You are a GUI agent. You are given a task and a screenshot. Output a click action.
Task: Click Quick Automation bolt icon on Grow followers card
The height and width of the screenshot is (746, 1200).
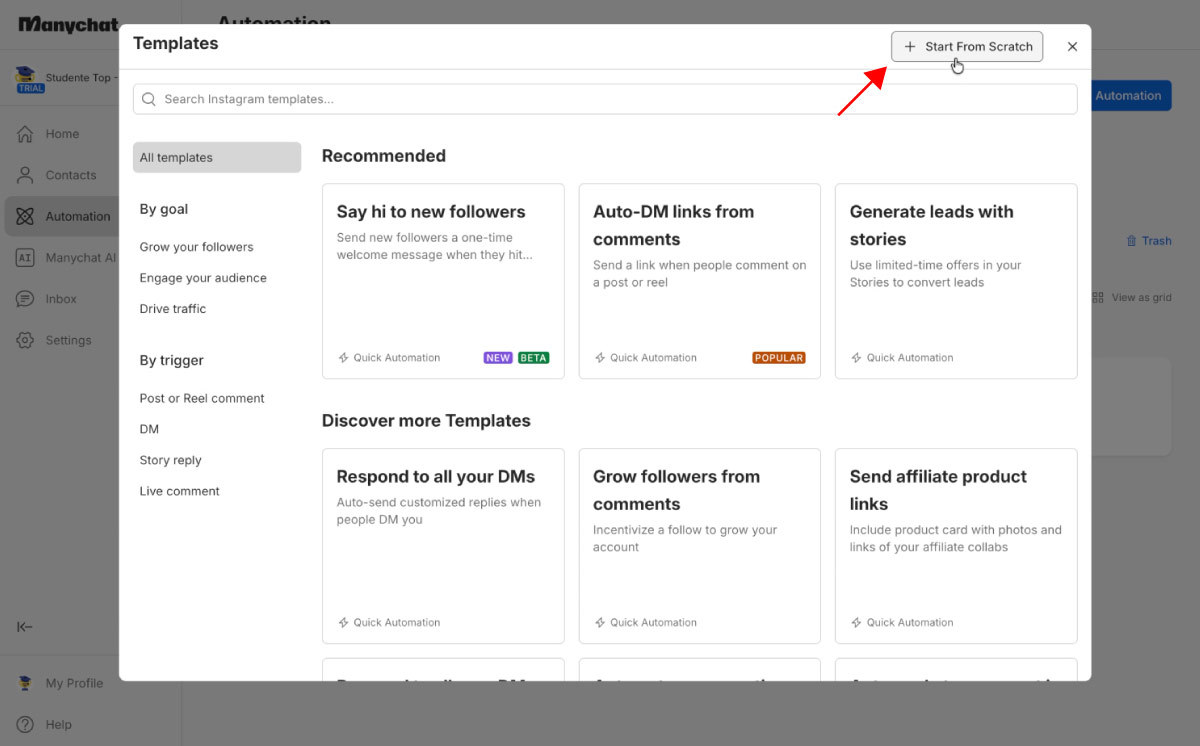(600, 622)
